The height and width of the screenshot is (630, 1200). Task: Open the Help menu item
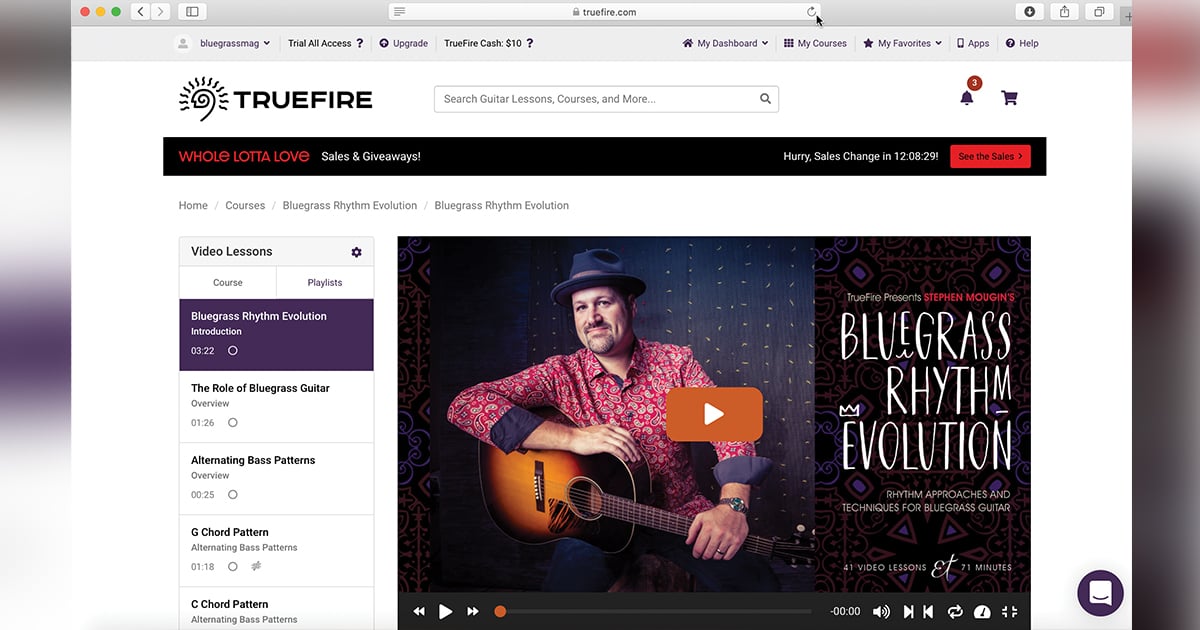coord(1022,43)
